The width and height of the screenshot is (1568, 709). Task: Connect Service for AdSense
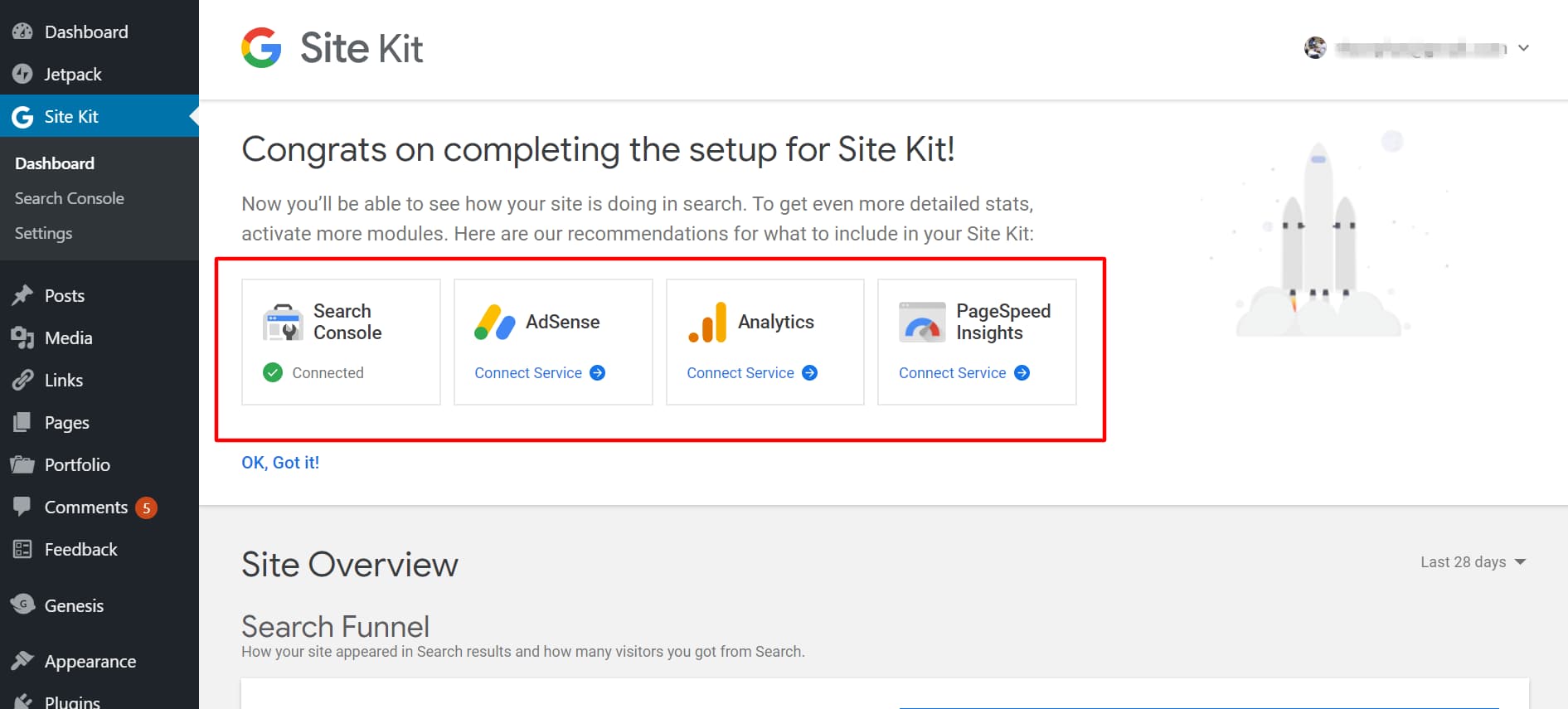tap(528, 372)
